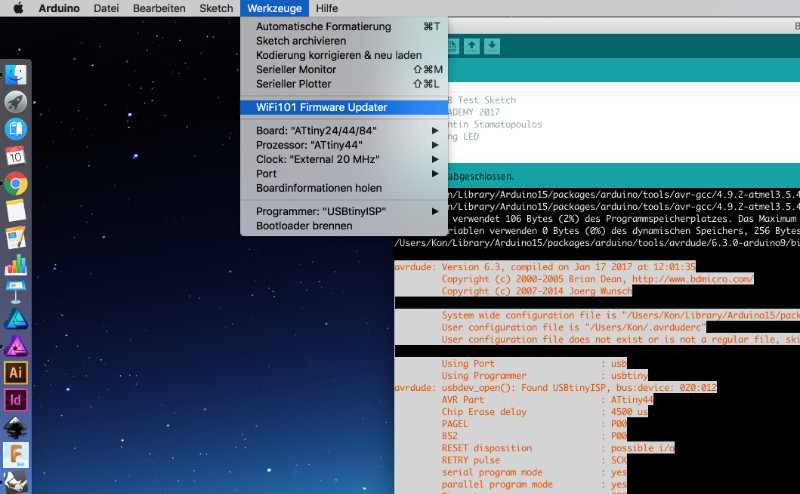Launch Affinity Designer from the dock
This screenshot has width=800, height=494.
point(16,319)
